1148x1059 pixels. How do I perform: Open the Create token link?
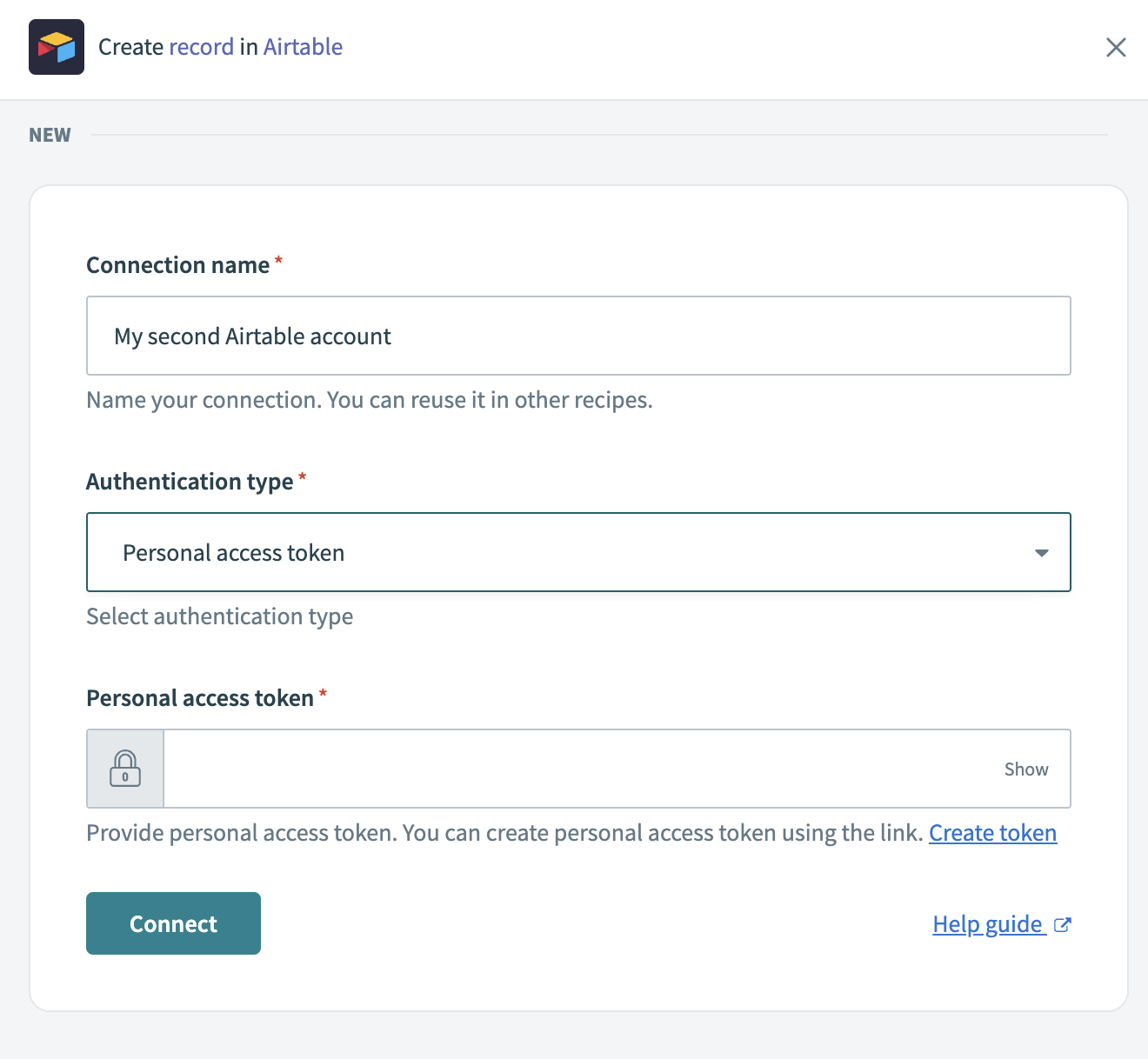coord(992,832)
